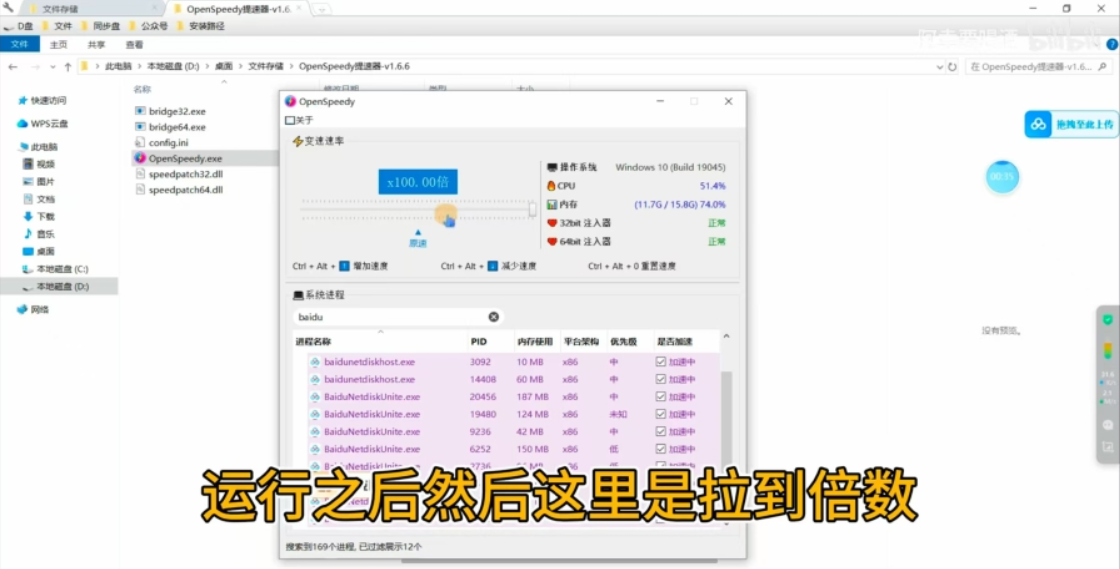Click the scroll up arrow of process list
Screen dimensions: 1120x569
click(x=726, y=336)
